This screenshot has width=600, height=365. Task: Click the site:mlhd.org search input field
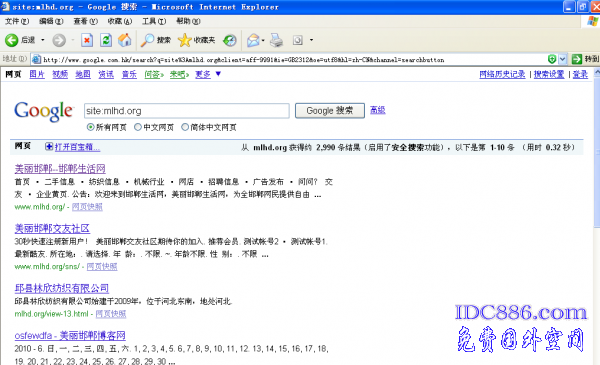point(187,111)
